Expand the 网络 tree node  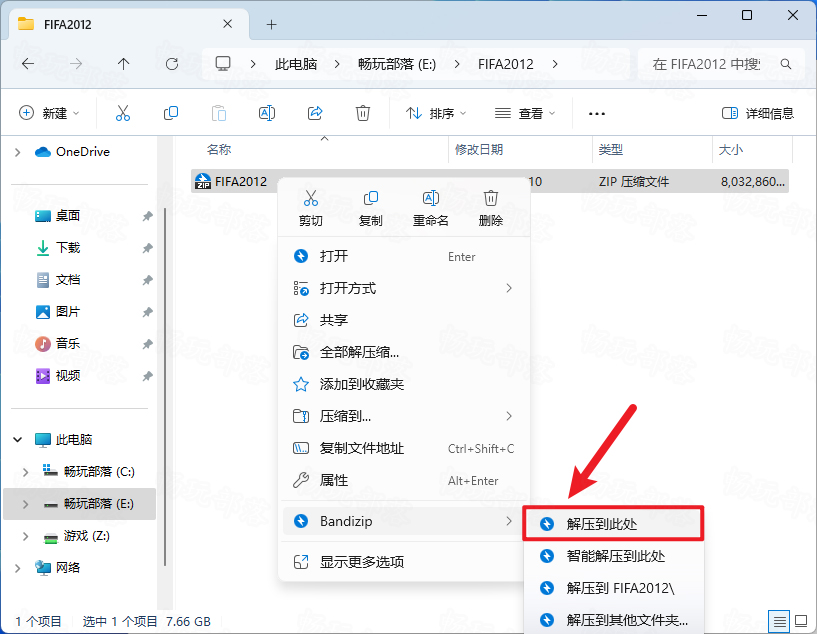18,568
